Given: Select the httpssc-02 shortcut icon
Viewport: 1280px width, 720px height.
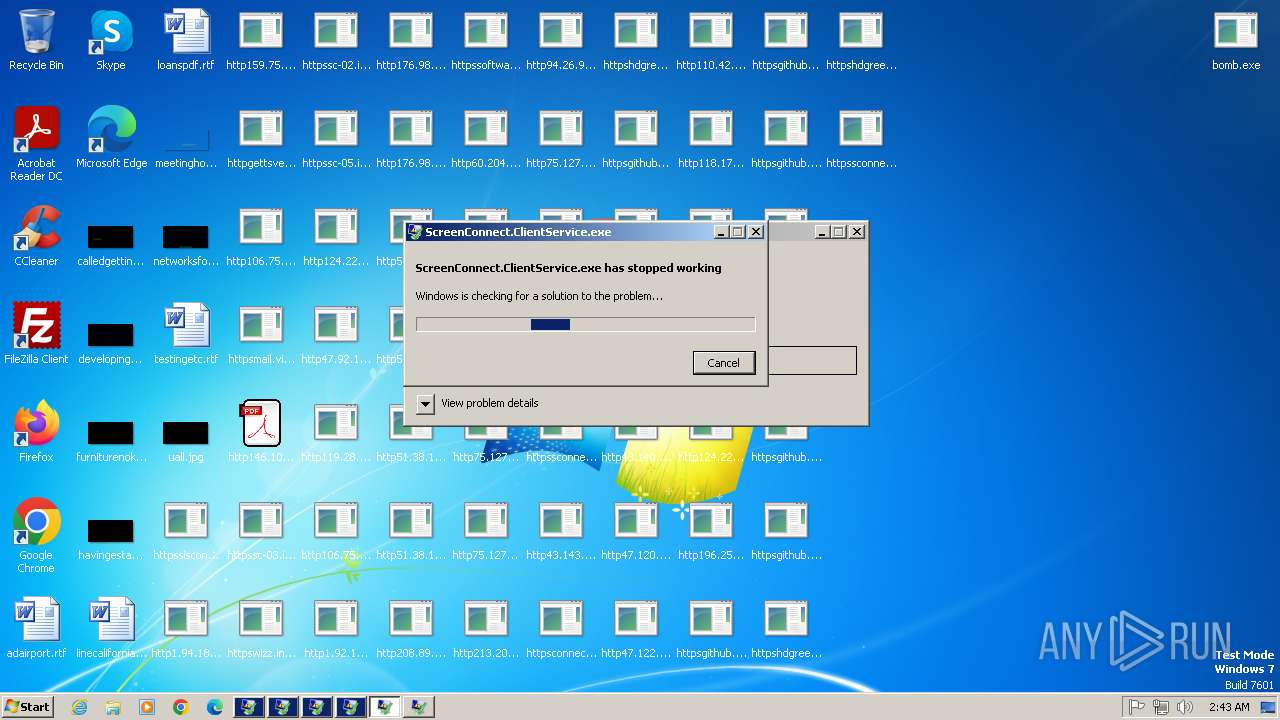Looking at the screenshot, I should point(336,40).
